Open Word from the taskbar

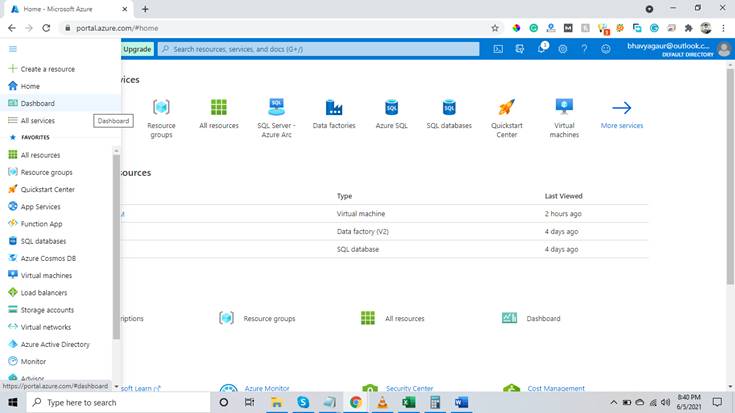coord(461,402)
